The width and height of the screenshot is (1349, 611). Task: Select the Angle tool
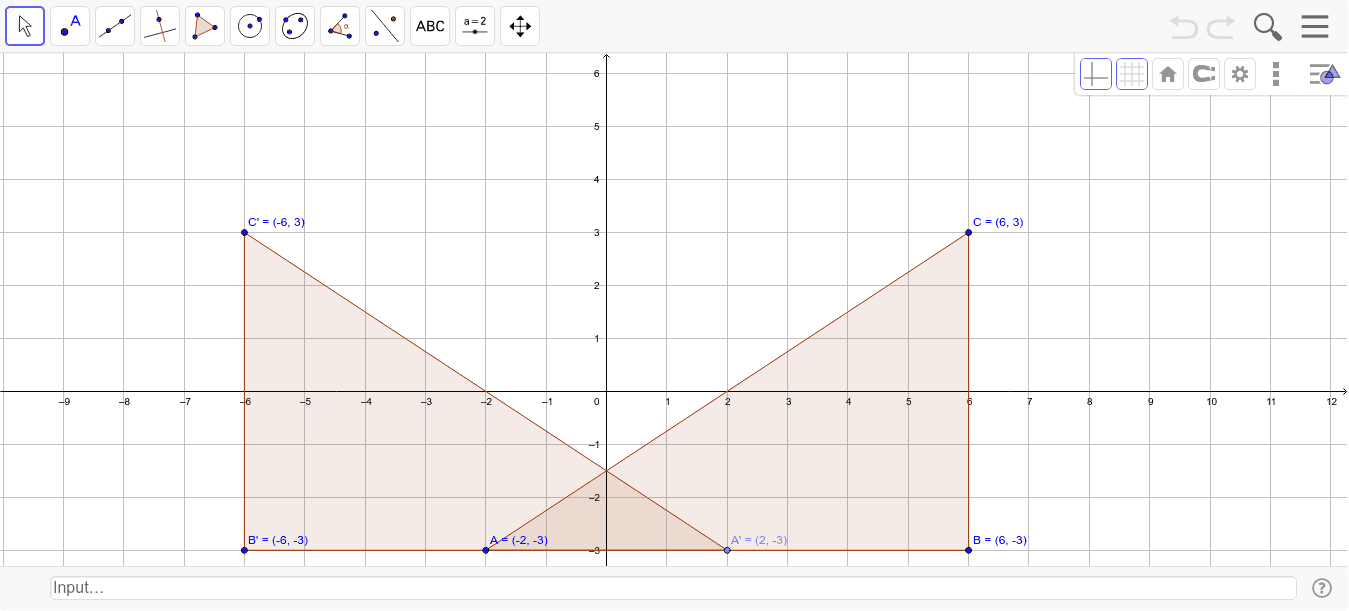(x=340, y=26)
